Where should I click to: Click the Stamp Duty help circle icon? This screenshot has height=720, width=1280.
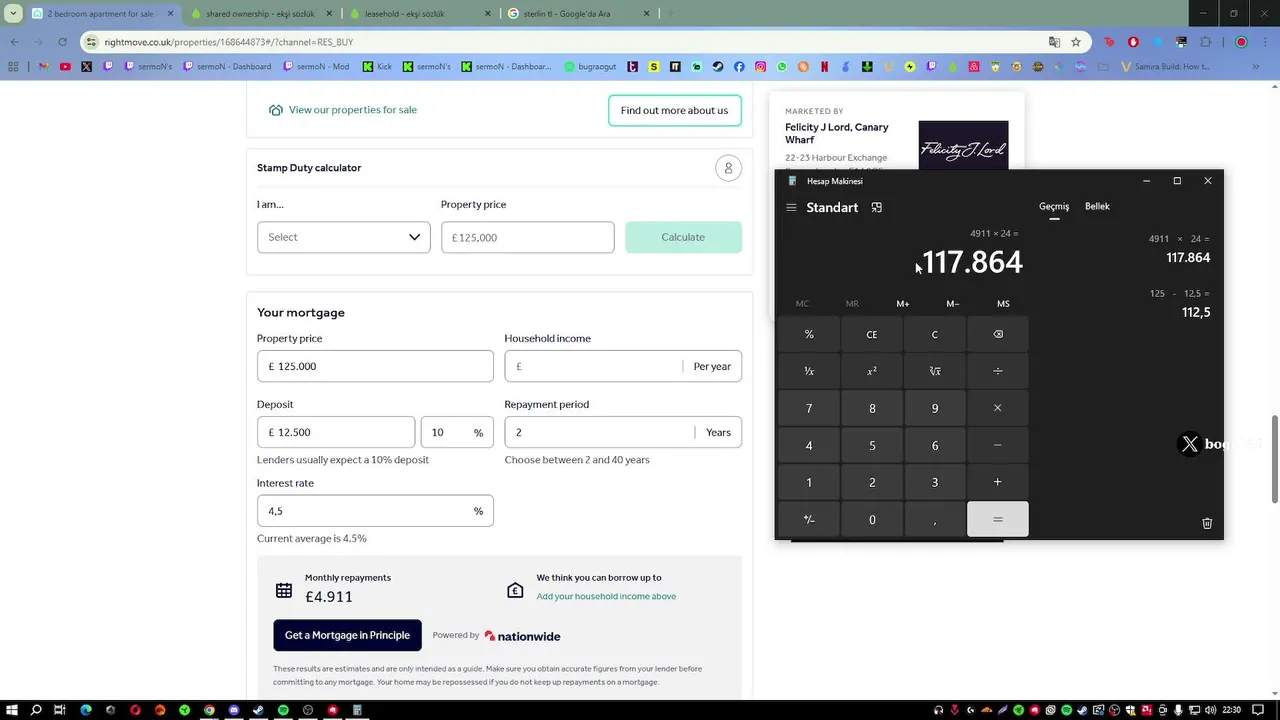tap(729, 168)
